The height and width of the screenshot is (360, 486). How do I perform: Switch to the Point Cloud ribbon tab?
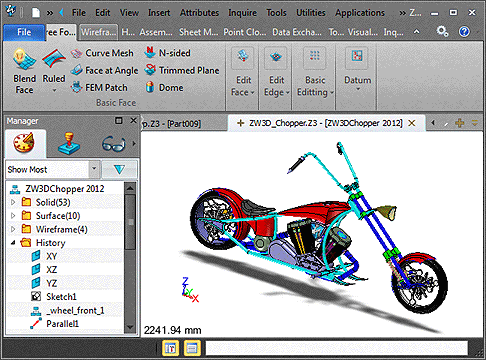[245, 32]
